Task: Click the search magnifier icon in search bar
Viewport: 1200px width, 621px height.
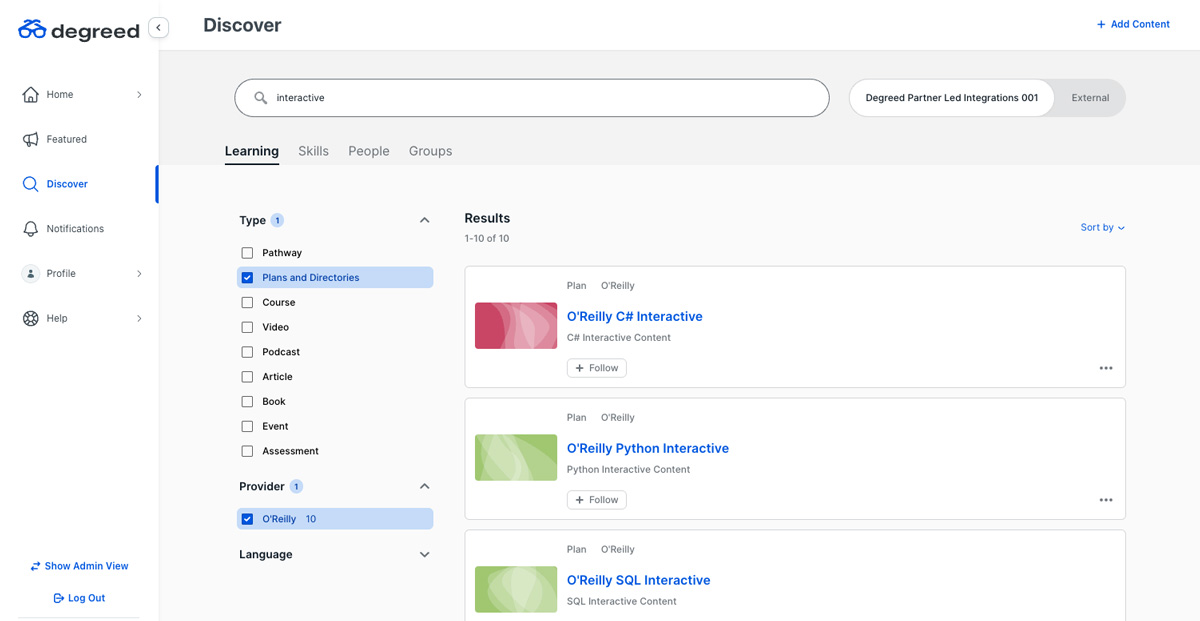Action: pos(261,98)
